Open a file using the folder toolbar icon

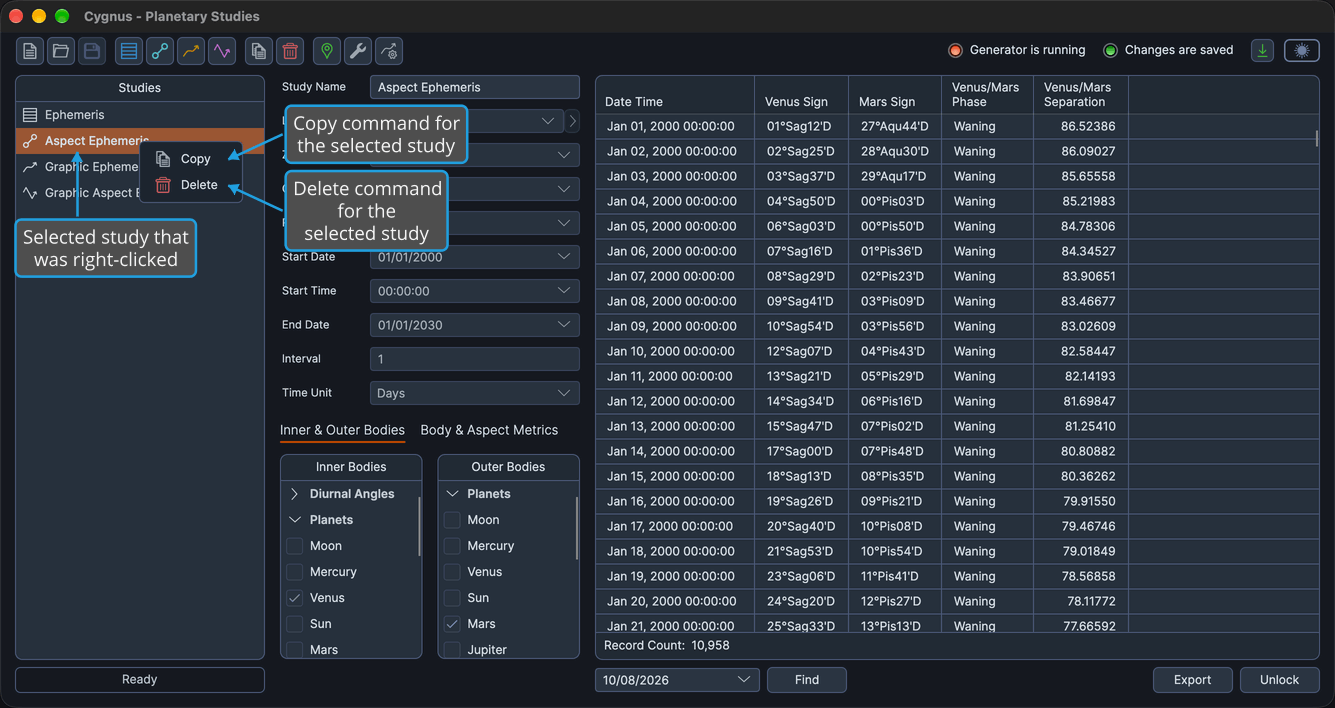point(61,51)
